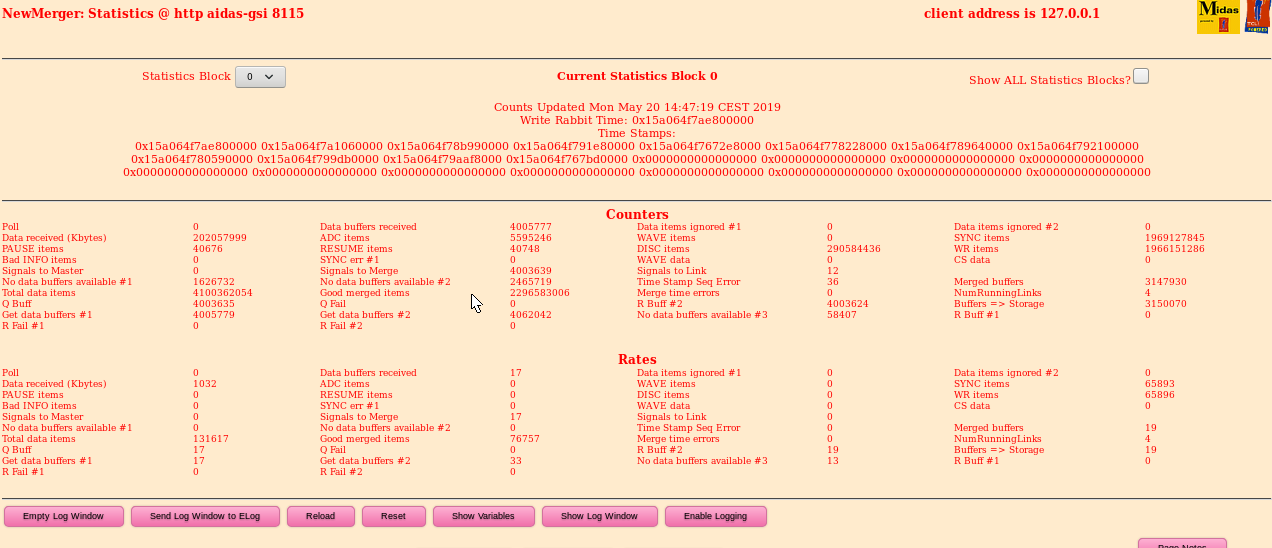Click the Show Variables button
1272x548 pixels.
point(484,516)
